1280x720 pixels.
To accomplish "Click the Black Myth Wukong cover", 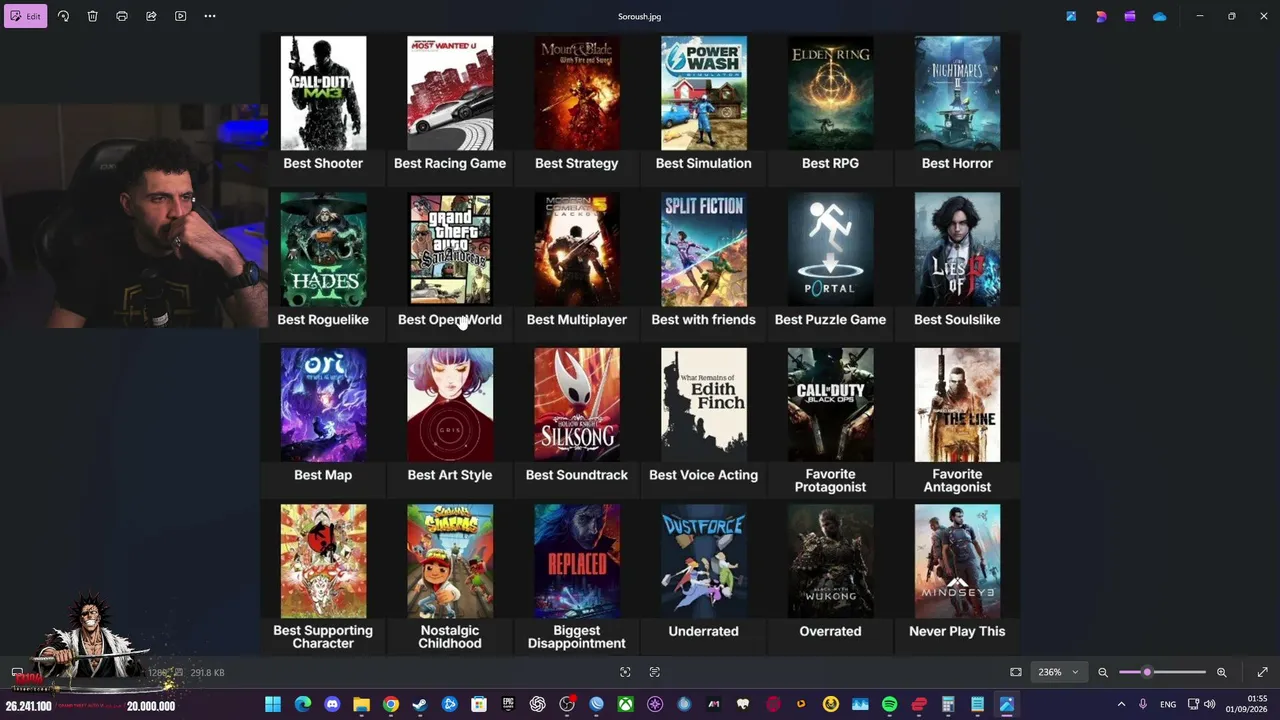I will pos(830,561).
